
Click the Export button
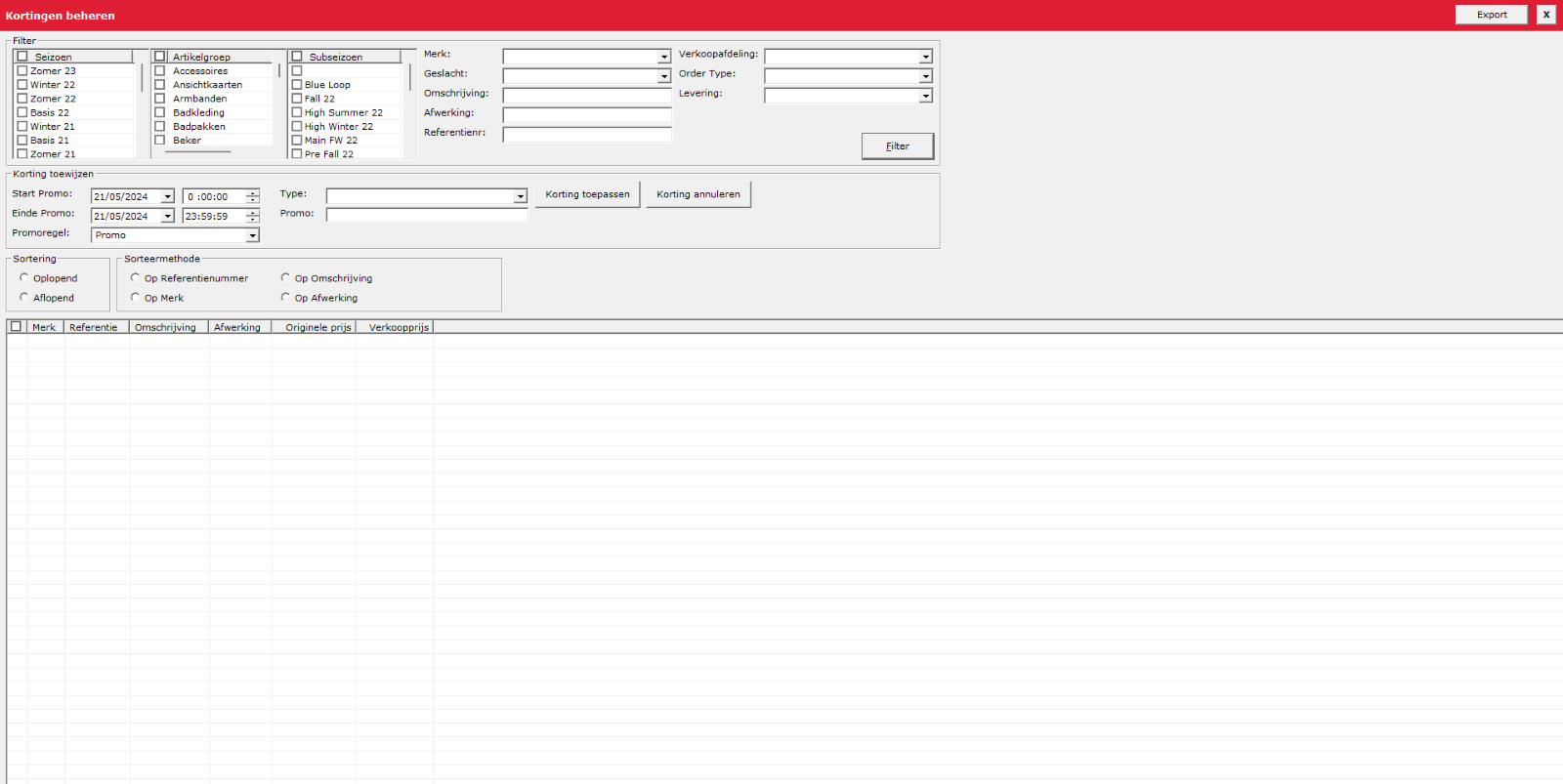point(1492,15)
